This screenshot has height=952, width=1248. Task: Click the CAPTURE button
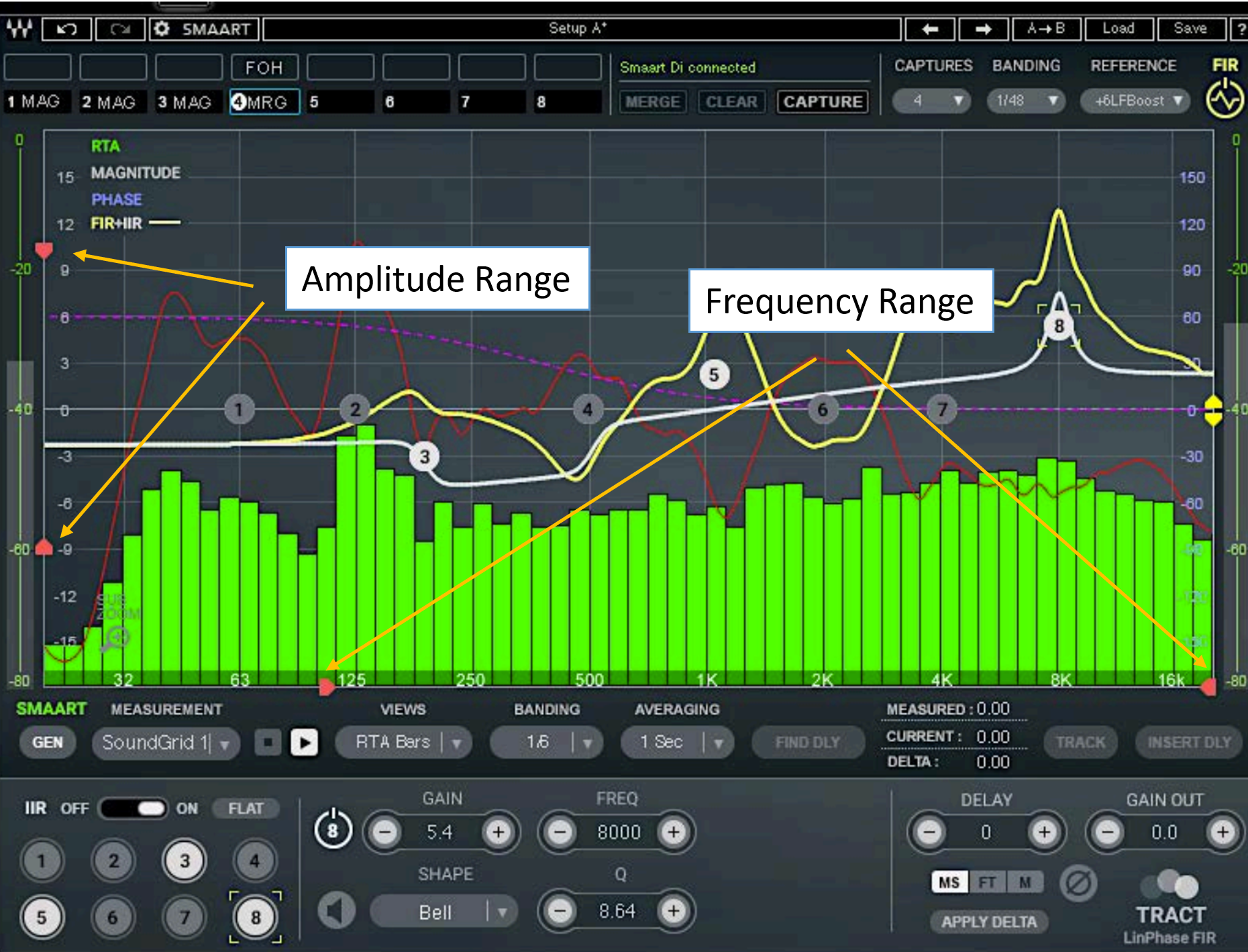(823, 102)
